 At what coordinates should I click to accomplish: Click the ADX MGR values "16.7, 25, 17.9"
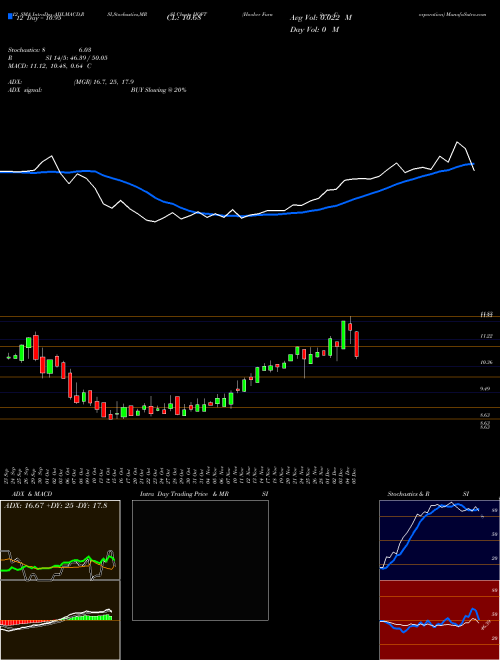pyautogui.click(x=113, y=82)
